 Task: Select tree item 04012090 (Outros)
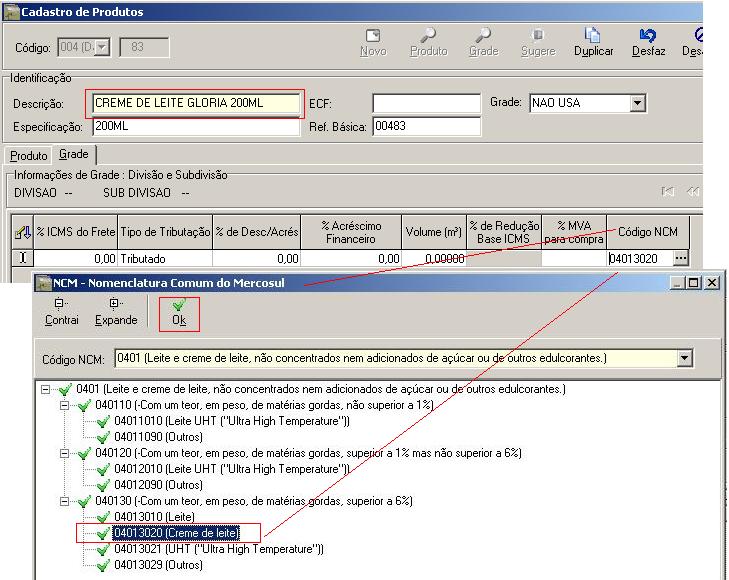tap(158, 485)
